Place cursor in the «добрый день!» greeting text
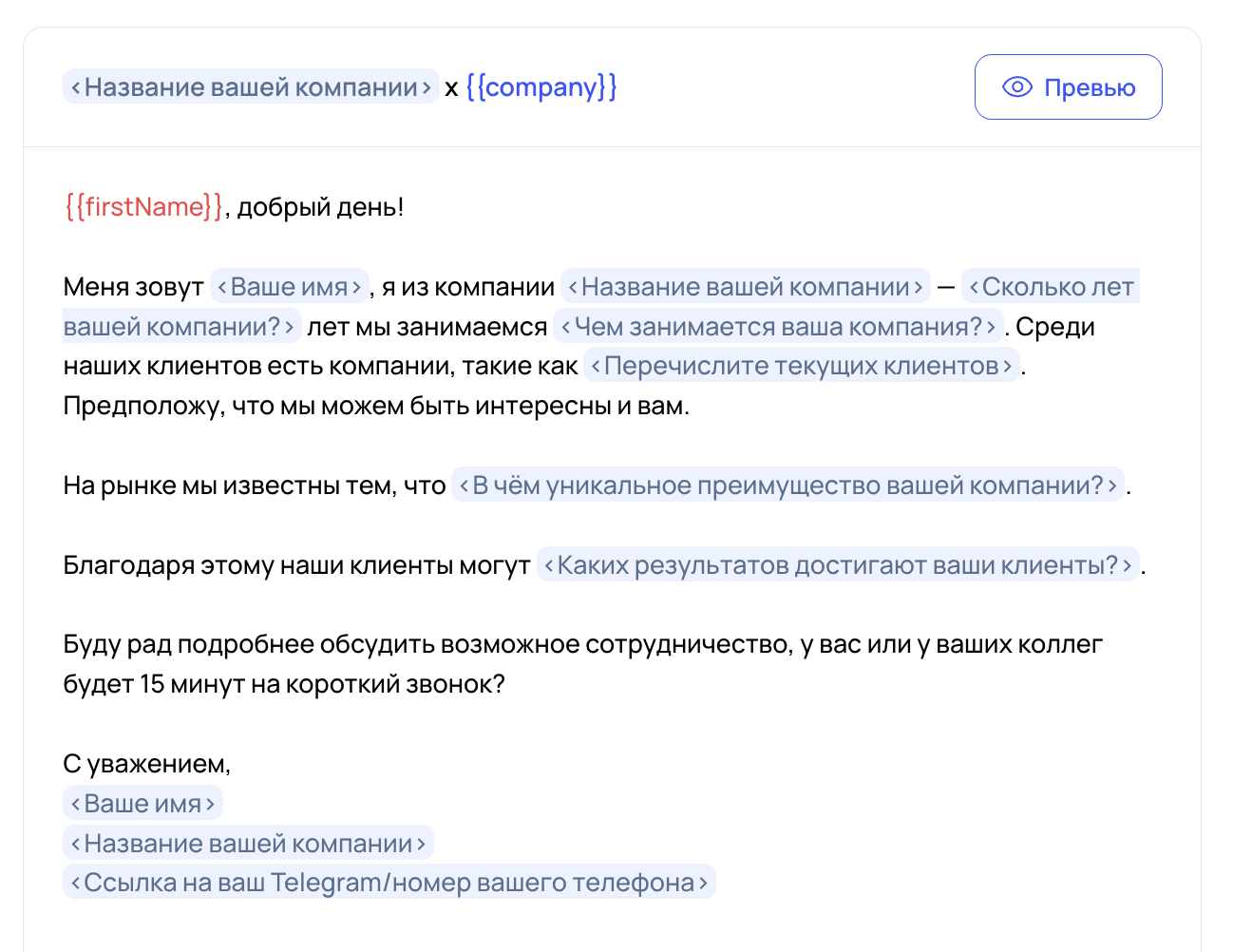Screen dimensions: 1233x952 point(320,207)
